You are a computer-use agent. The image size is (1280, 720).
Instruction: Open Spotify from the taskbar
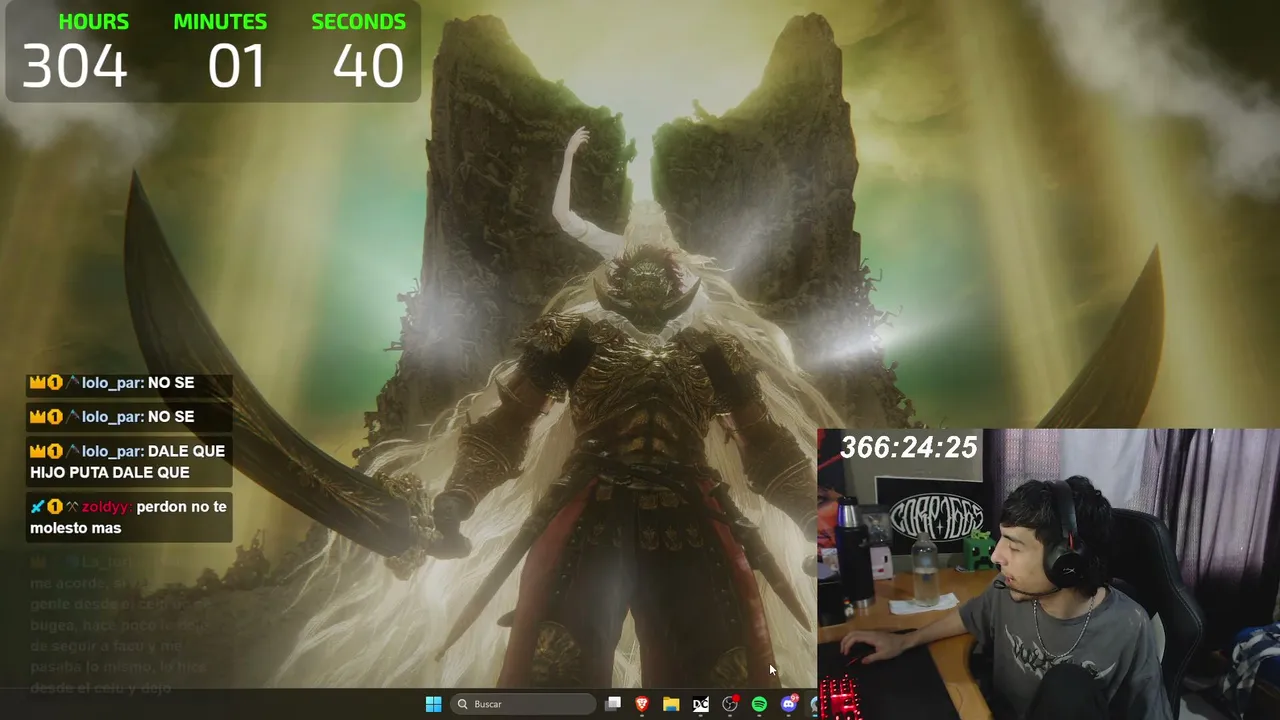(759, 704)
